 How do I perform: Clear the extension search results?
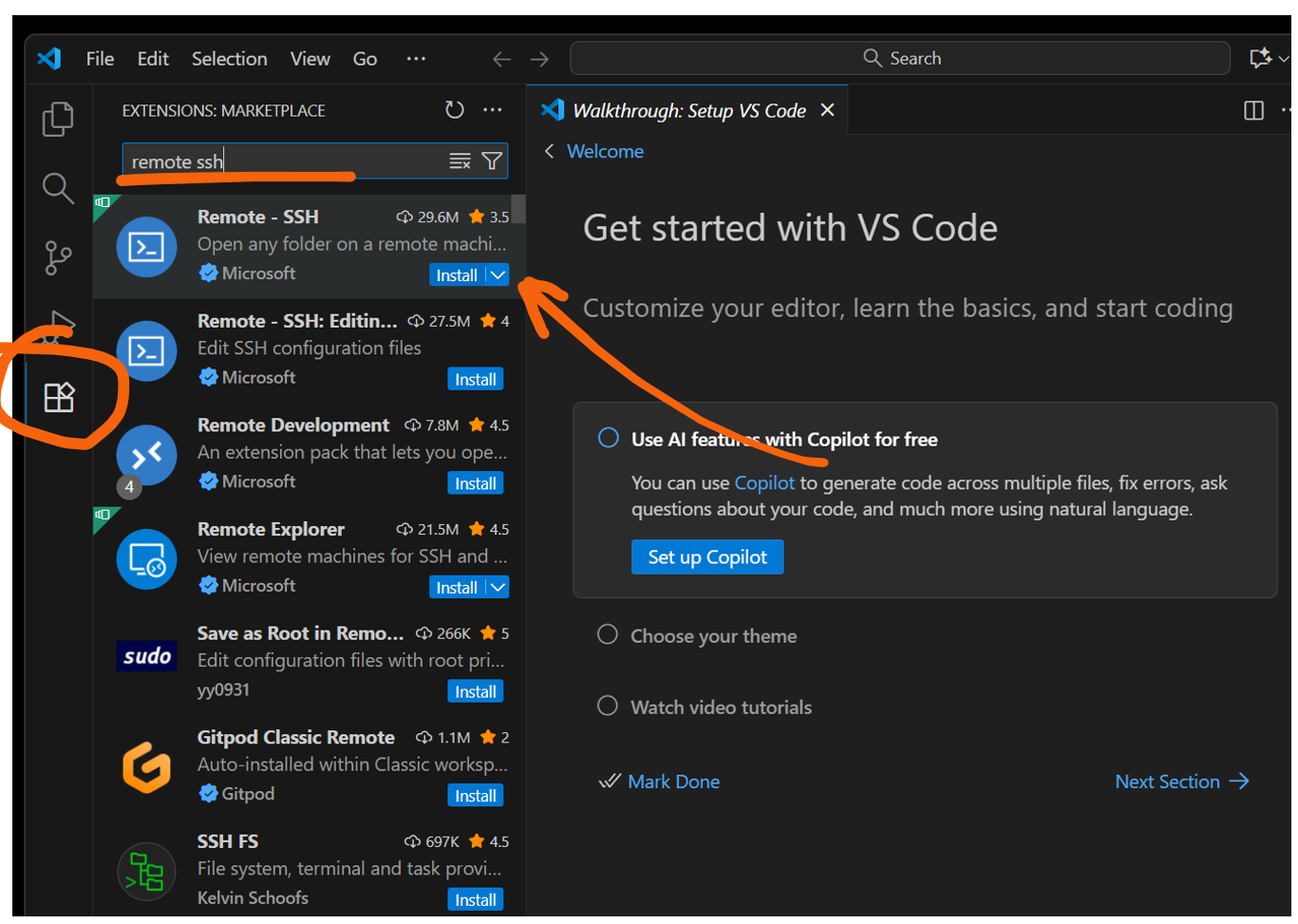(461, 160)
